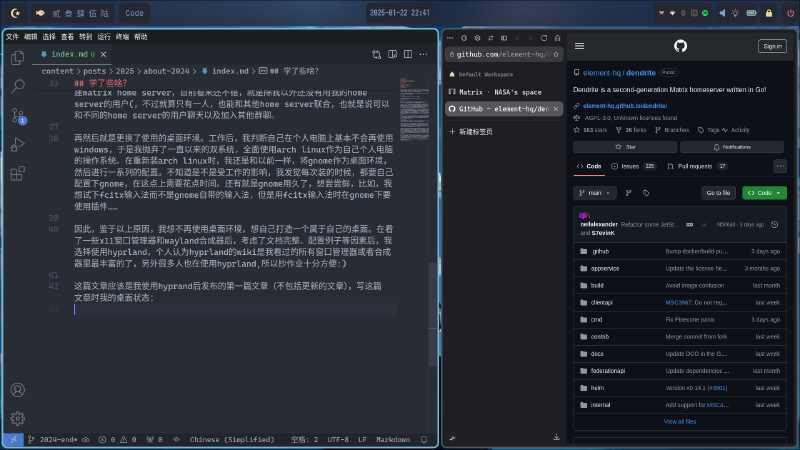Open the Manage gear in VS Code
This screenshot has height=450, width=800.
click(x=17, y=418)
